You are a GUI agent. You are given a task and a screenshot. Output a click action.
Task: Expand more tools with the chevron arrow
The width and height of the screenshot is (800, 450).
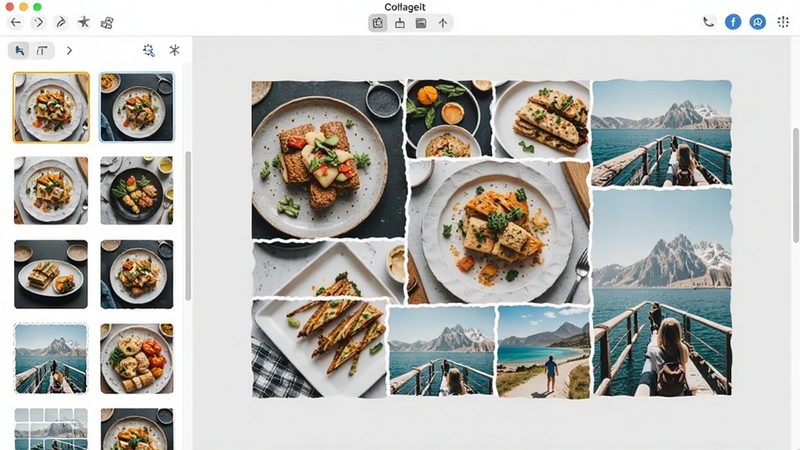click(69, 51)
